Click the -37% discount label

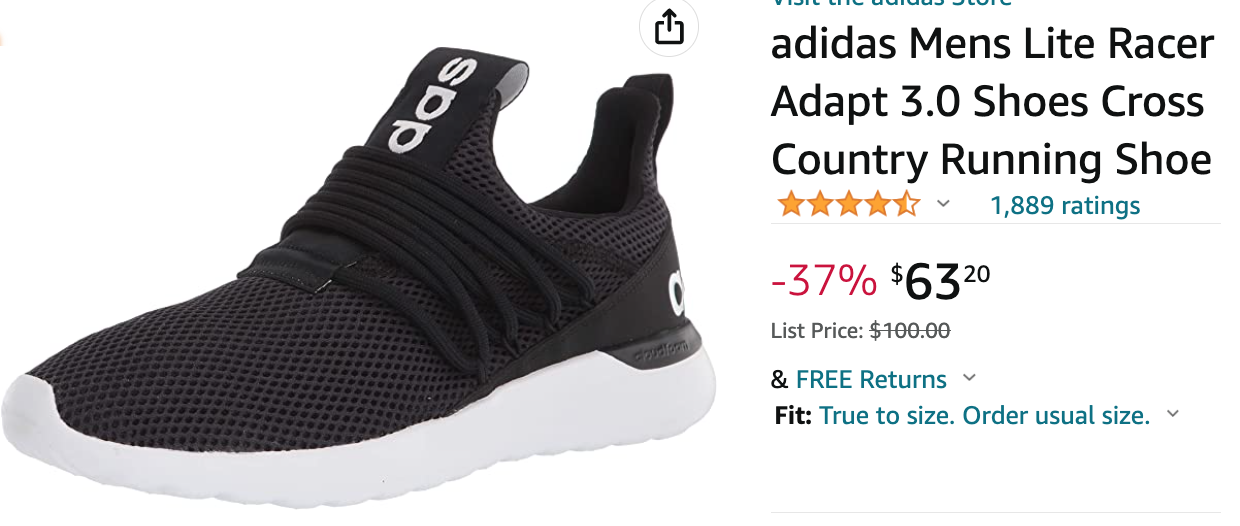(824, 283)
